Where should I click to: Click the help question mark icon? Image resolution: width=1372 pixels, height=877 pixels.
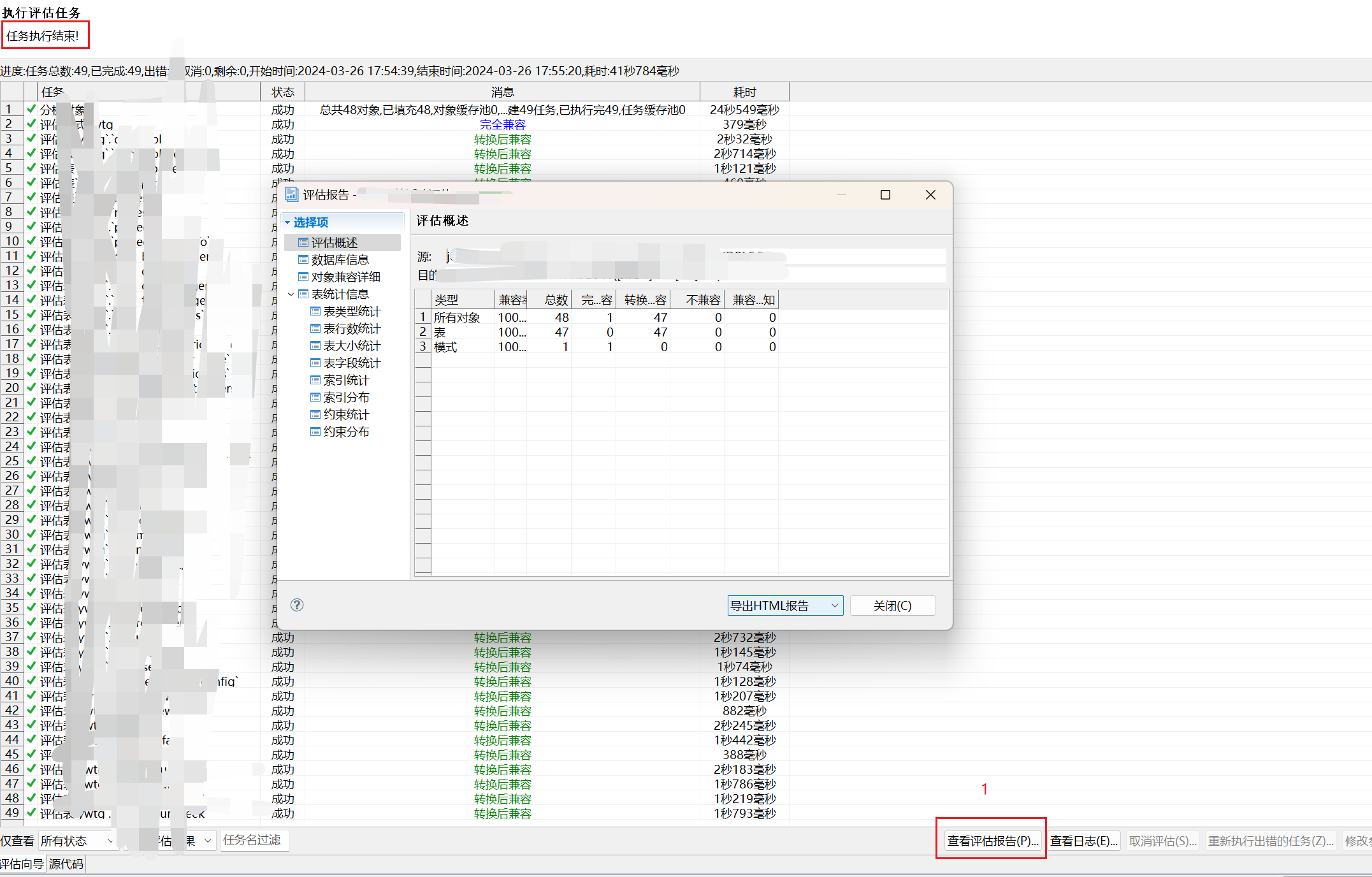[x=297, y=605]
